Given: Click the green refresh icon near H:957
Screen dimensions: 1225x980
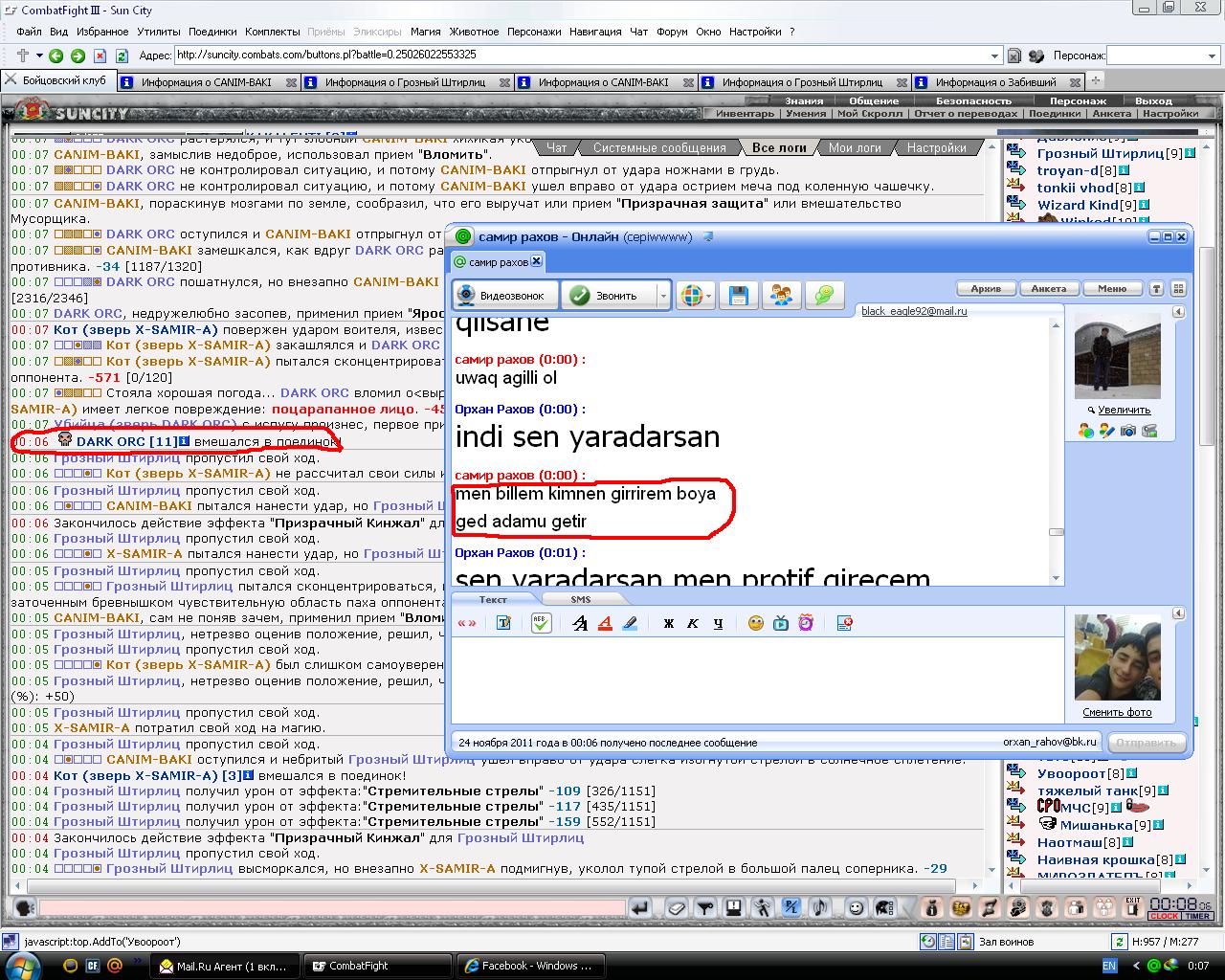Looking at the screenshot, I should [1119, 942].
